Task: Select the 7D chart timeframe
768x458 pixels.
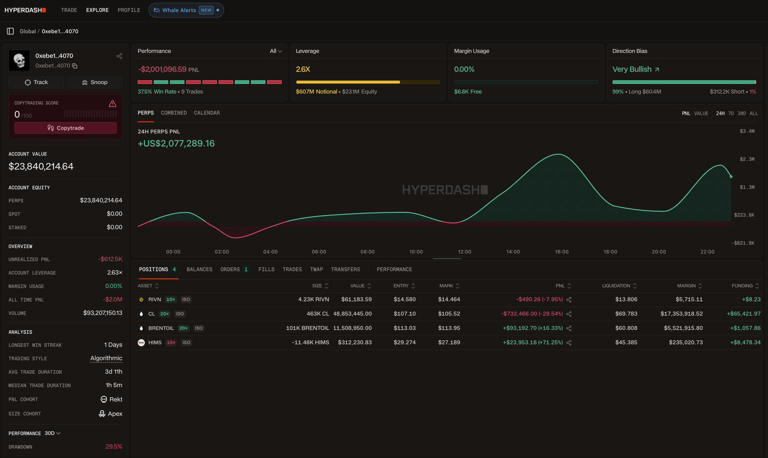Action: [731, 113]
